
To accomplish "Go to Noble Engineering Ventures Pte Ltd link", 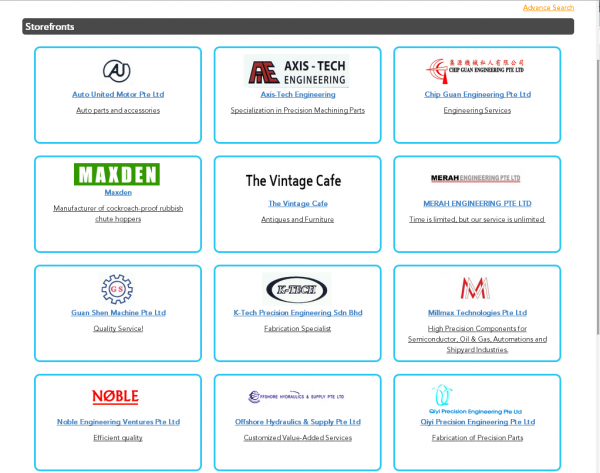I will click(118, 422).
